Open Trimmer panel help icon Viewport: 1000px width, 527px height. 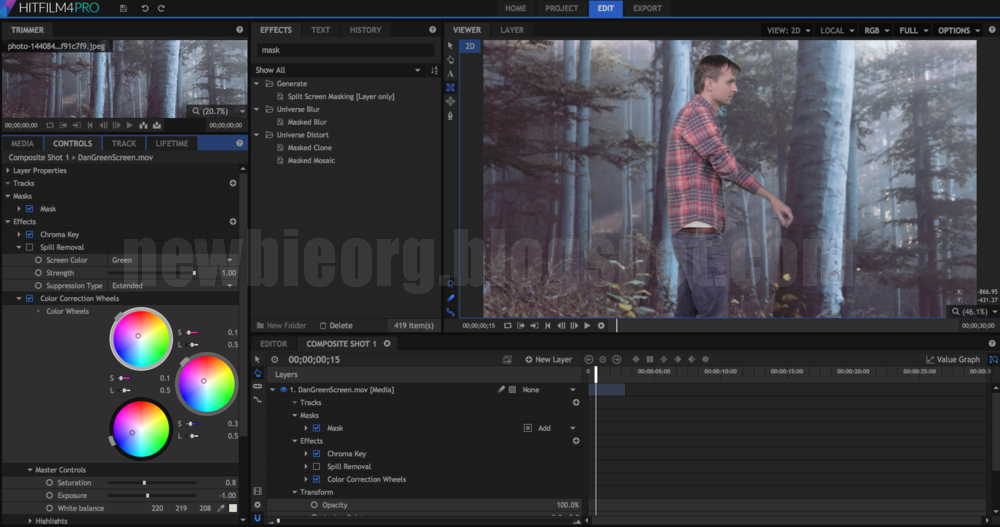pos(239,29)
